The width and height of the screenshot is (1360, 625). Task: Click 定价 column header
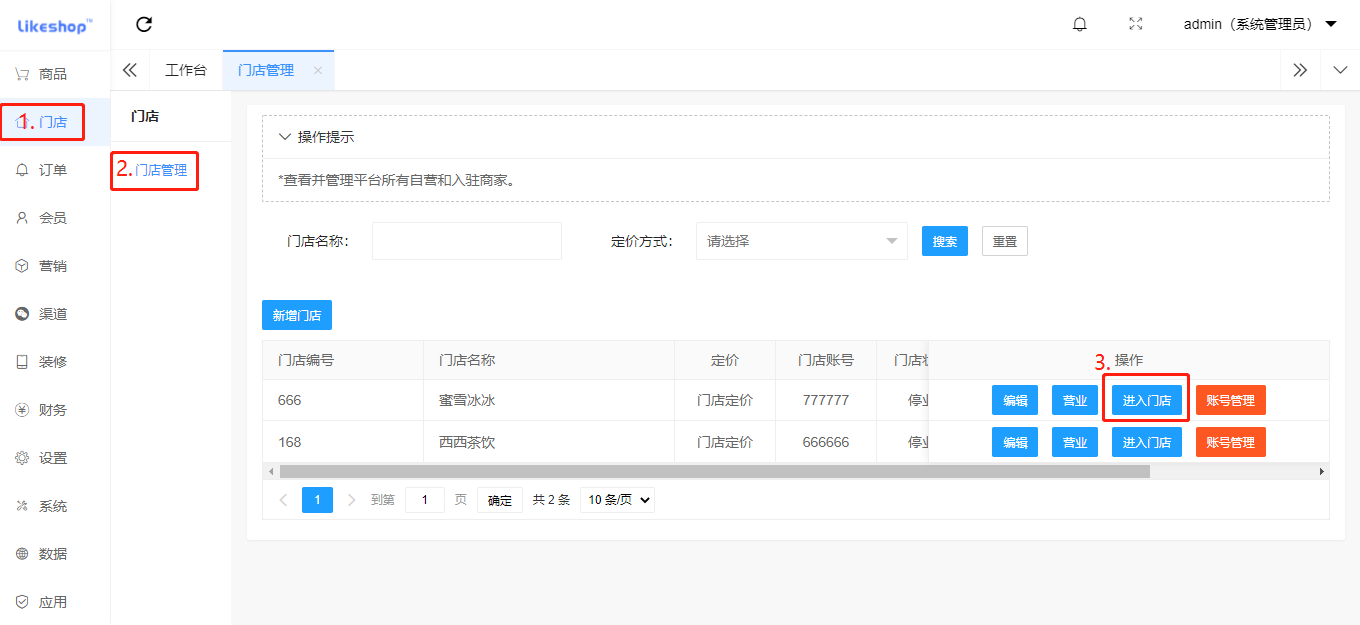725,360
